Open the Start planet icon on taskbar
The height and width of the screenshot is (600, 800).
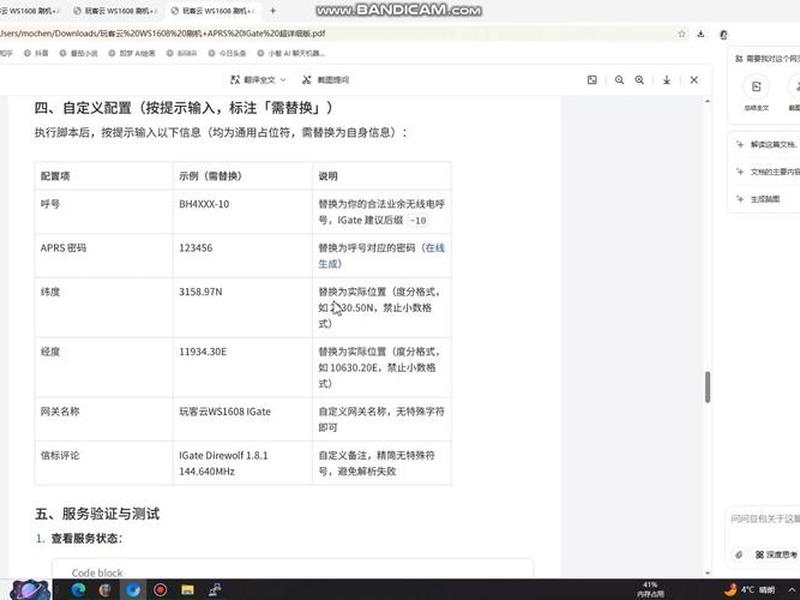point(30,590)
